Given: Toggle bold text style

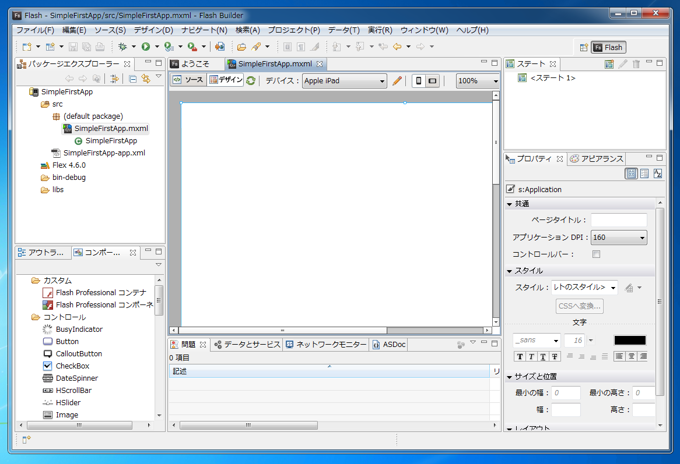Looking at the screenshot, I should point(520,356).
